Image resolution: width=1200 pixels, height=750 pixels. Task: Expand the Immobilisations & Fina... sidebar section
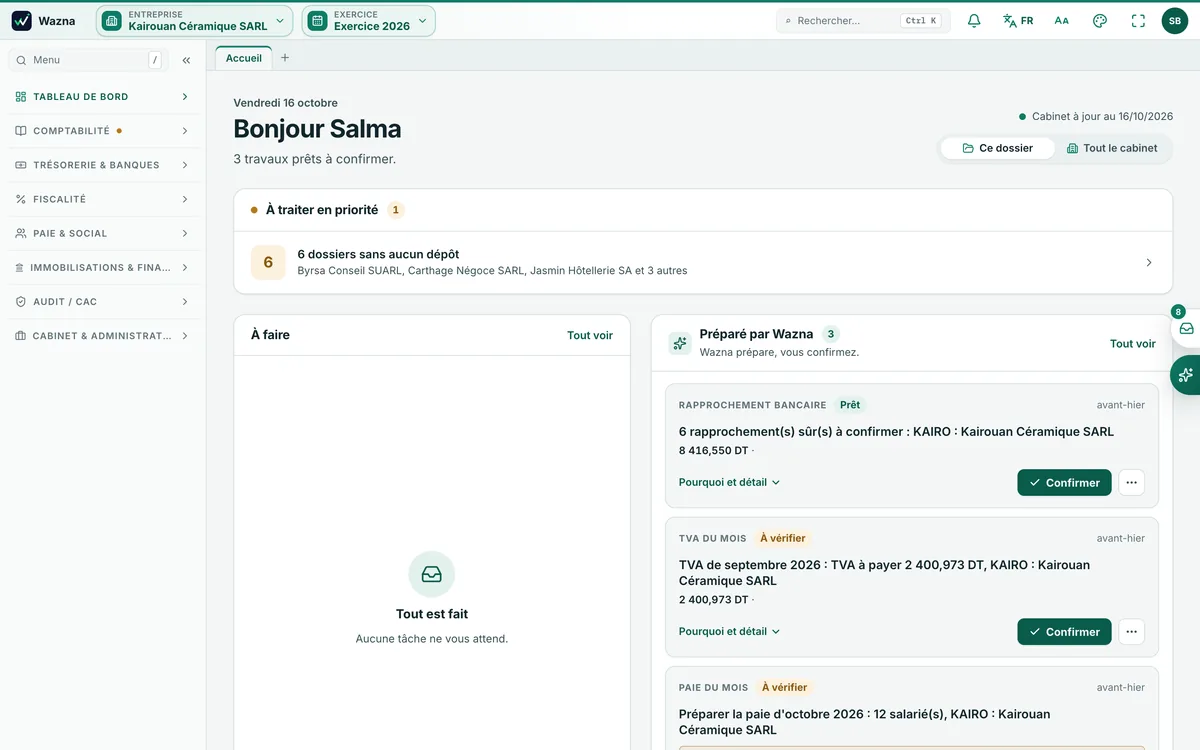(x=103, y=268)
